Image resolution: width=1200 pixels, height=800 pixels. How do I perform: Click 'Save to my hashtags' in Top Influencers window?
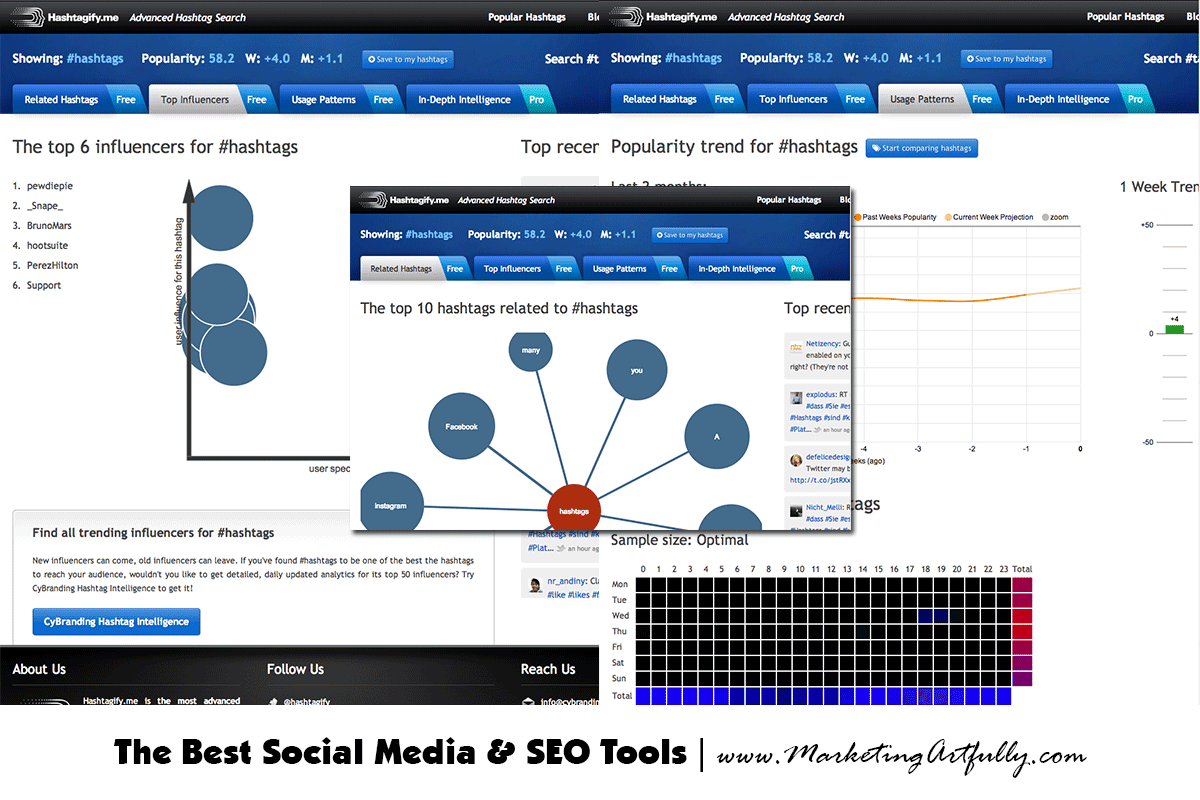coord(408,59)
